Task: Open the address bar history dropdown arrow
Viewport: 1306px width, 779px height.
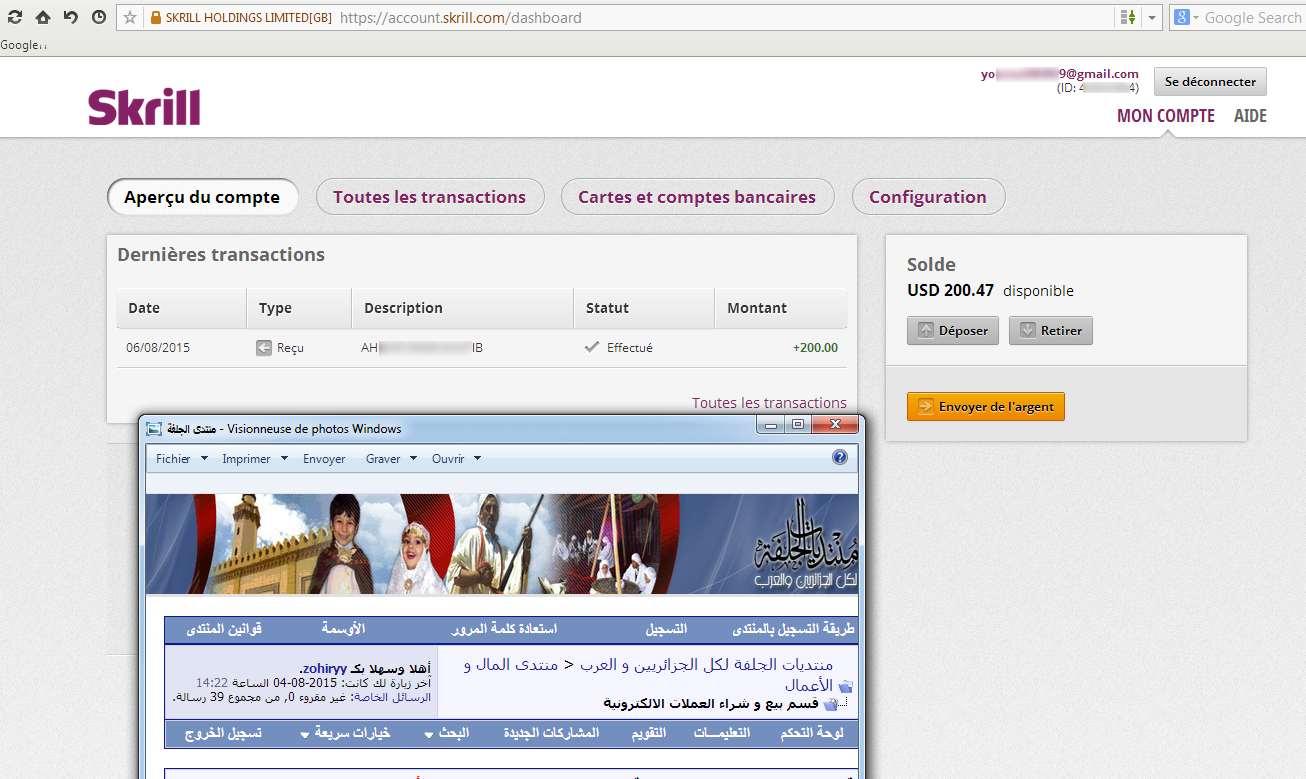Action: click(x=1153, y=17)
